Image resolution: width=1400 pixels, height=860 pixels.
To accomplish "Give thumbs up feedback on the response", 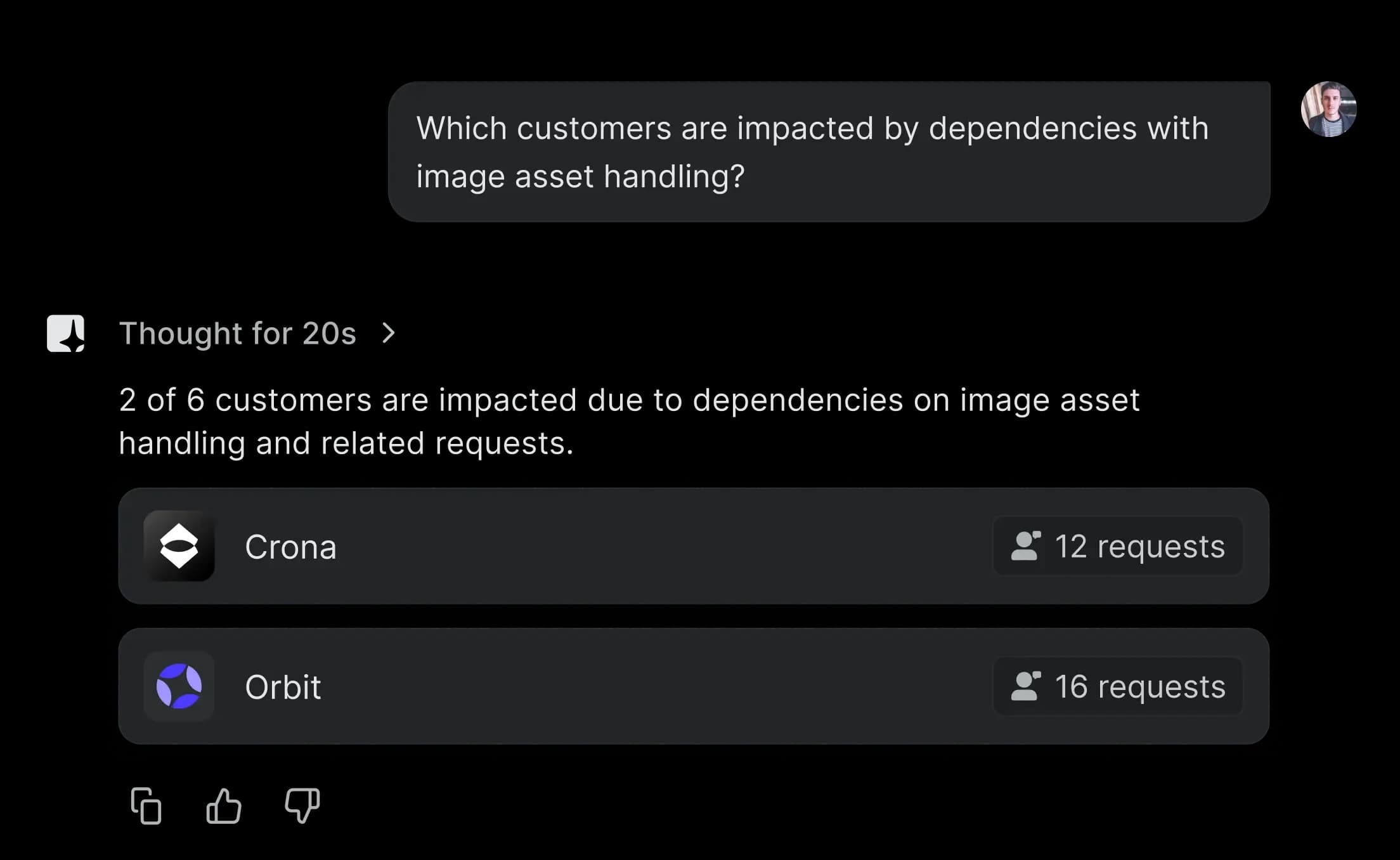I will [224, 805].
